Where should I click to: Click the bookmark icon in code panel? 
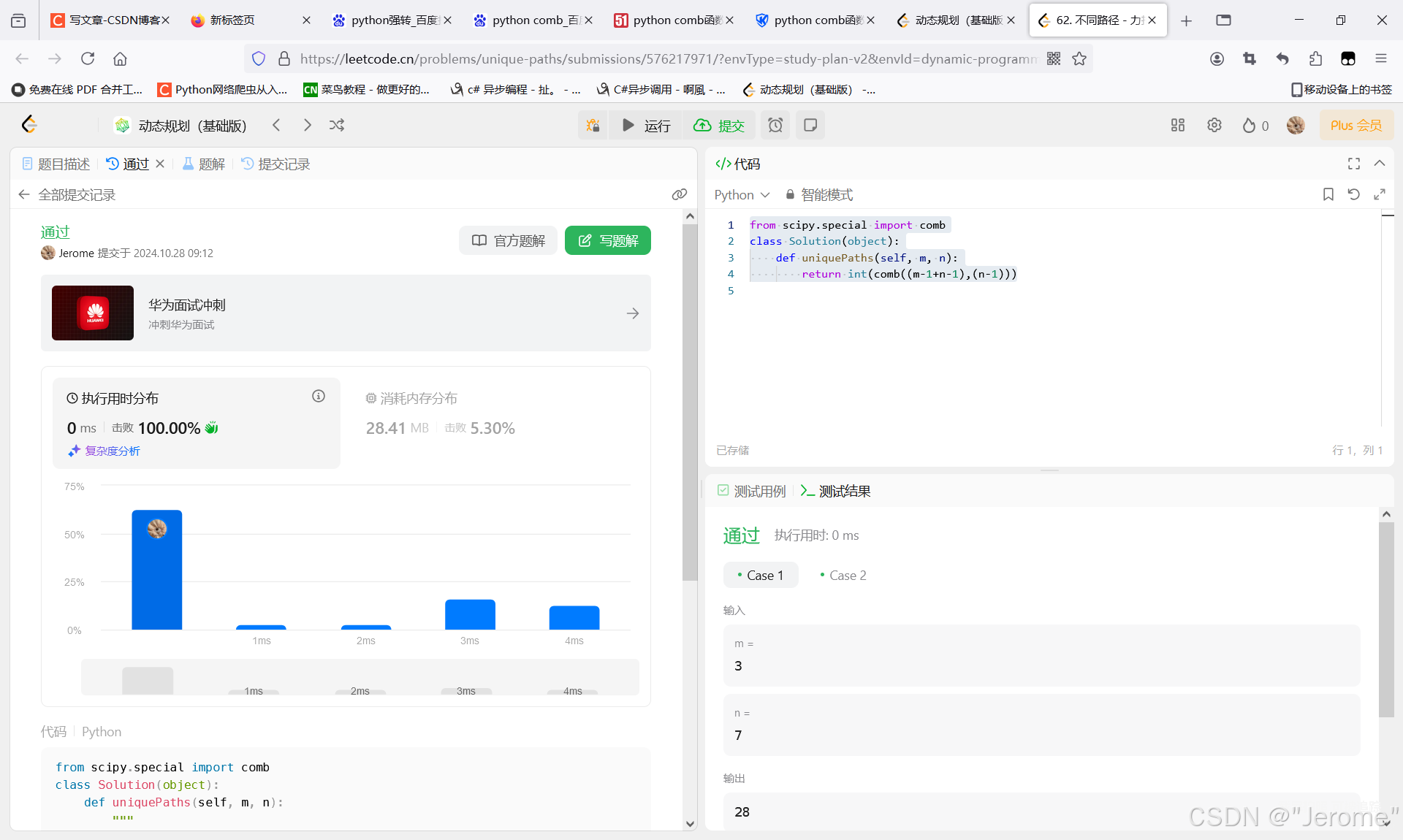1328,194
